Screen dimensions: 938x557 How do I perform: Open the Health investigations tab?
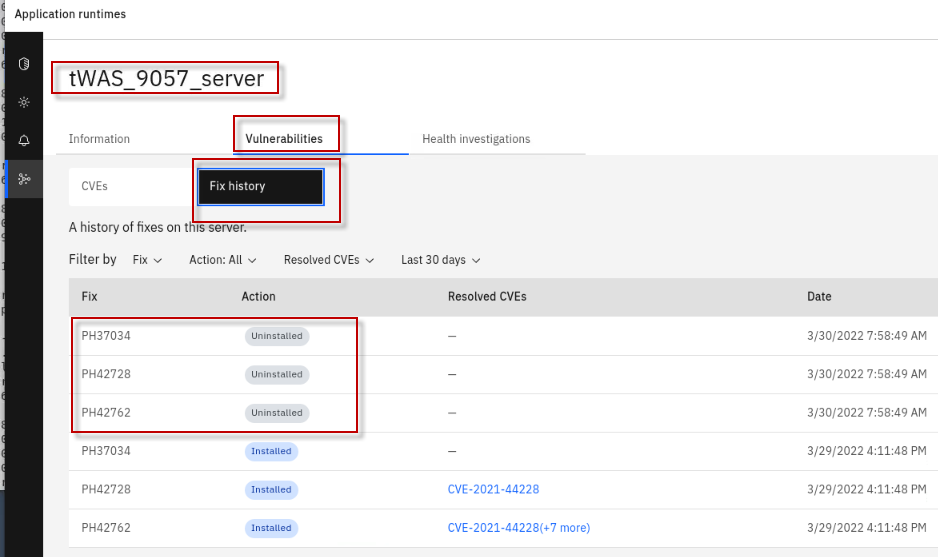tap(476, 139)
